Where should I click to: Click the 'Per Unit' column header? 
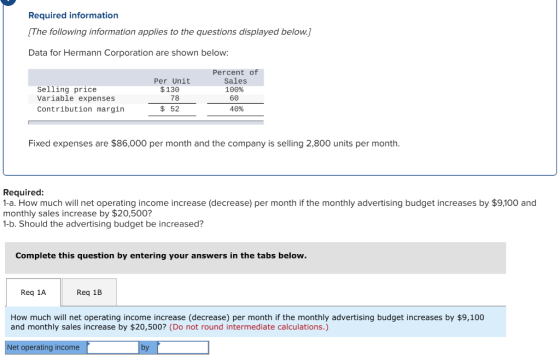[172, 81]
